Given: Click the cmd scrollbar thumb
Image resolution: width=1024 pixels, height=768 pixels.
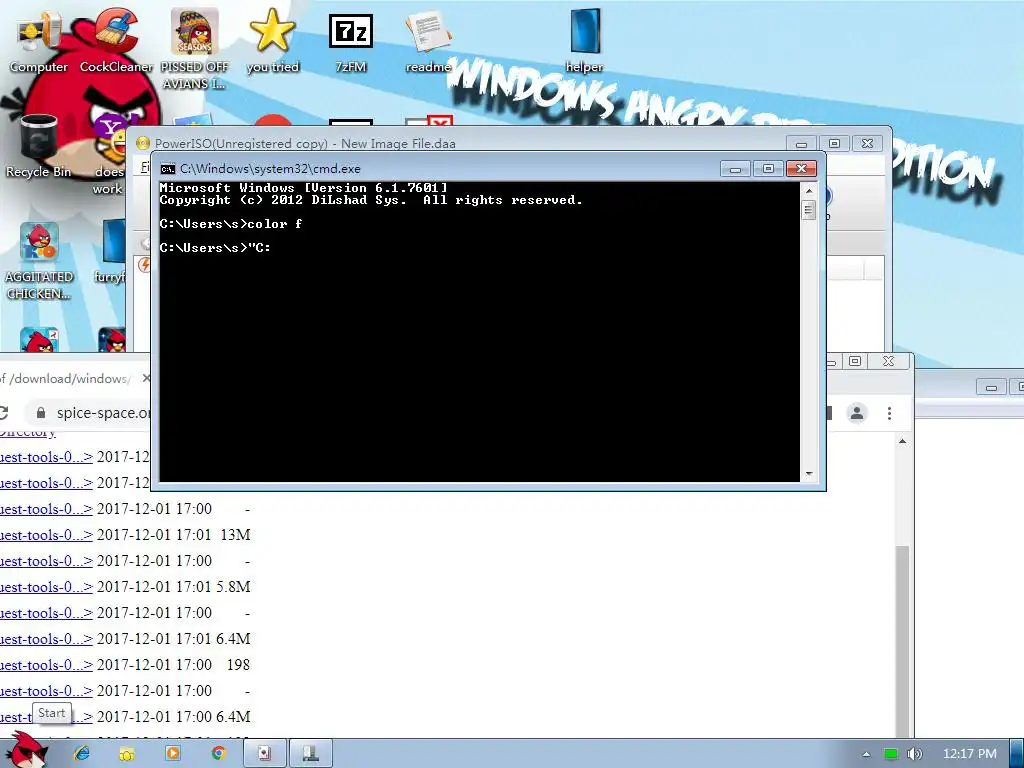Looking at the screenshot, I should tap(808, 210).
